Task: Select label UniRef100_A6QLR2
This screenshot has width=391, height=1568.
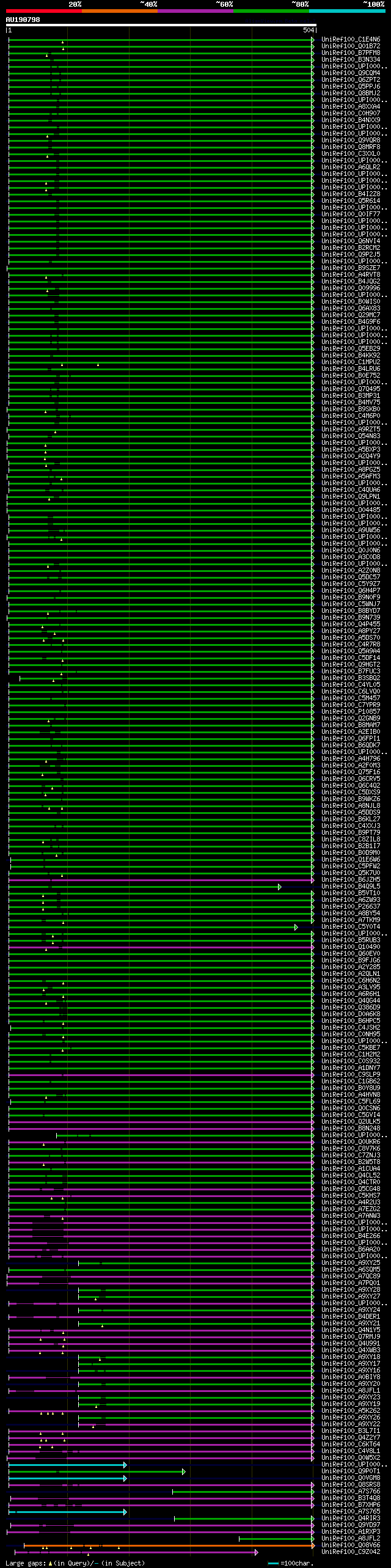Action: (x=351, y=167)
